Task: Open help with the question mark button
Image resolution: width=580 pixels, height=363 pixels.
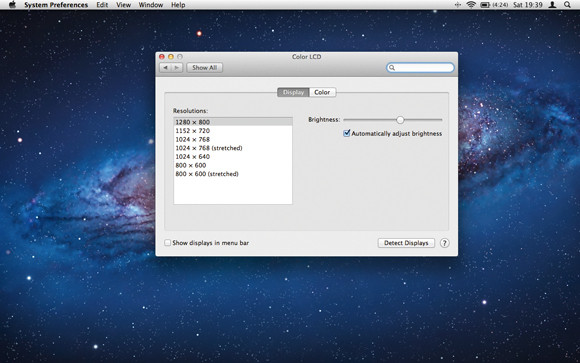Action: [x=445, y=243]
